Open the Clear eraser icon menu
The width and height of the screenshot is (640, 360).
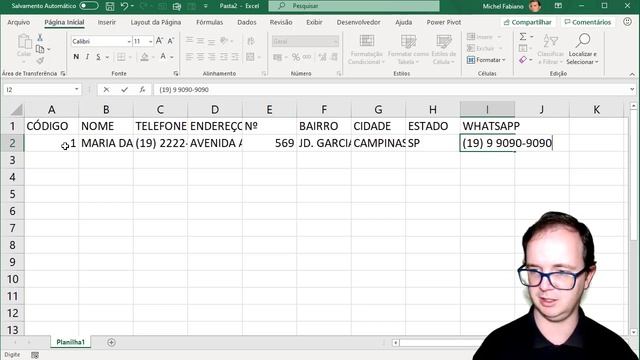click(x=523, y=60)
